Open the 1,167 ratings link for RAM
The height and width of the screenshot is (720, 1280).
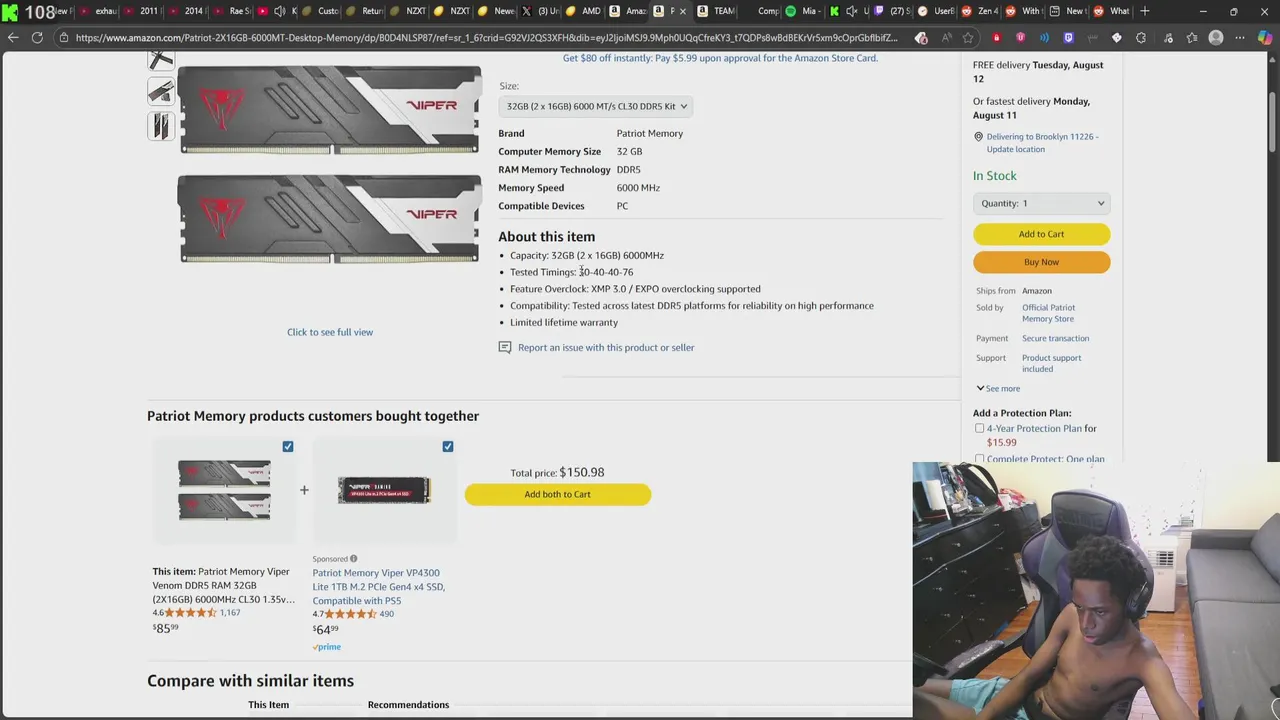tap(230, 613)
